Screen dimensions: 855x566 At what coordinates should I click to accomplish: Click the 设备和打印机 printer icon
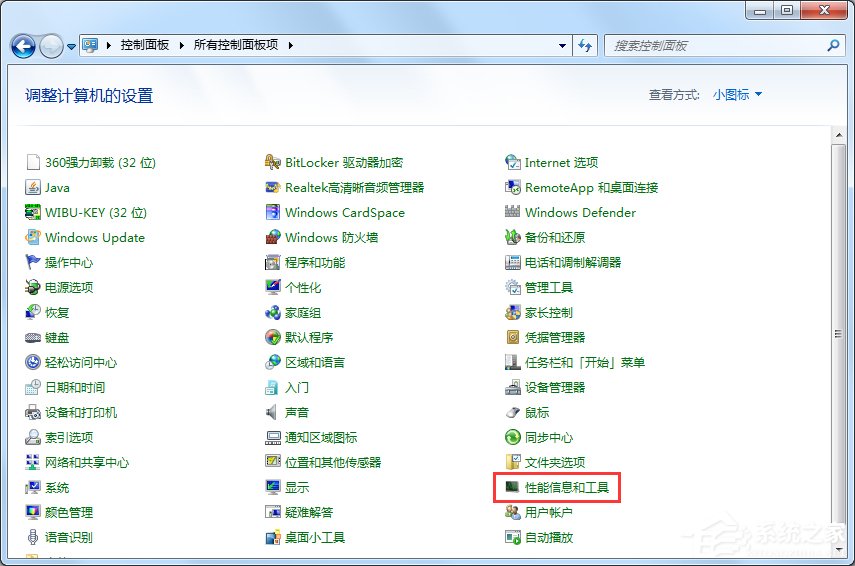pyautogui.click(x=33, y=412)
